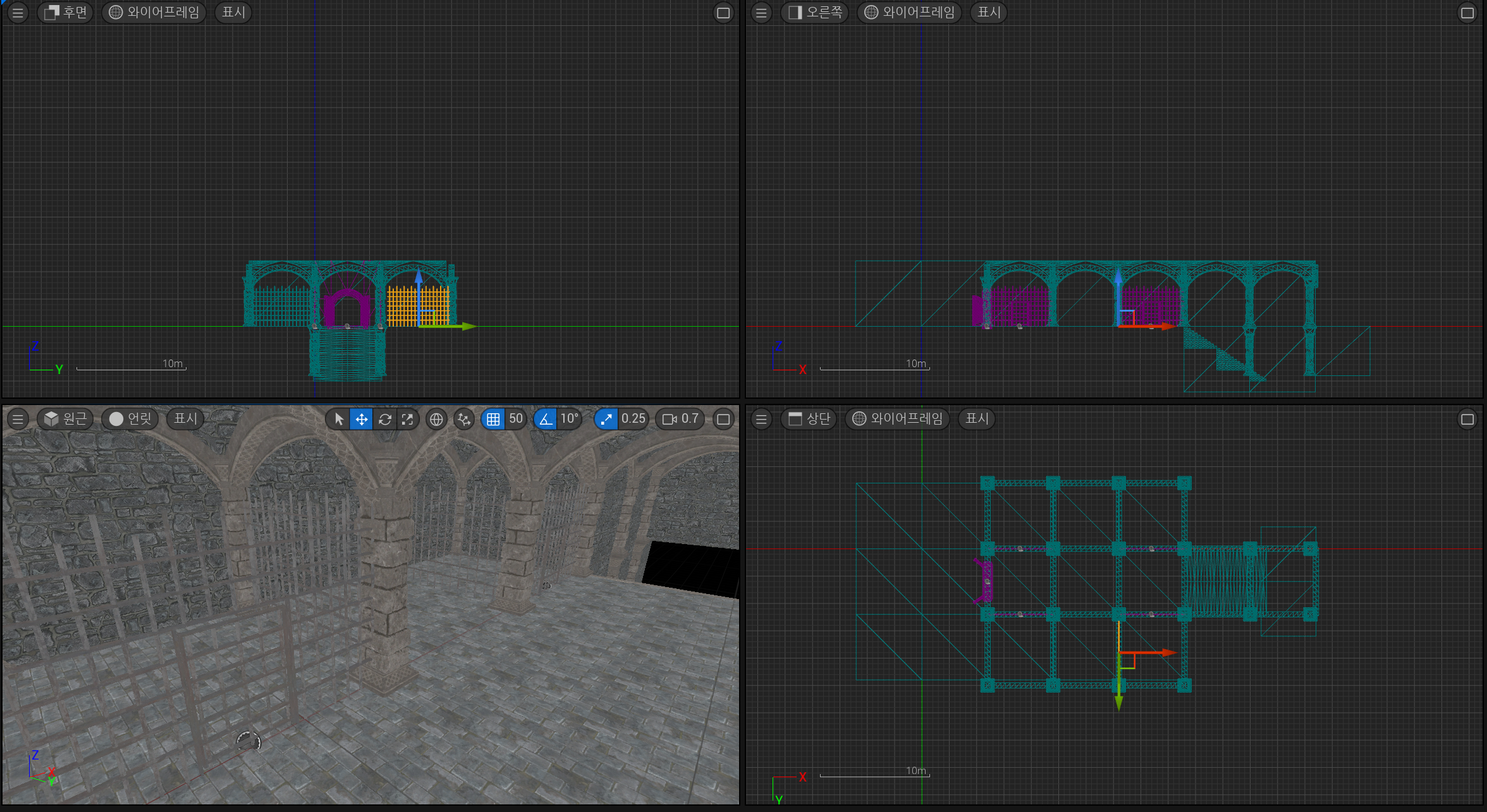Activate the translate move tool
This screenshot has height=812, width=1487.
(x=362, y=419)
